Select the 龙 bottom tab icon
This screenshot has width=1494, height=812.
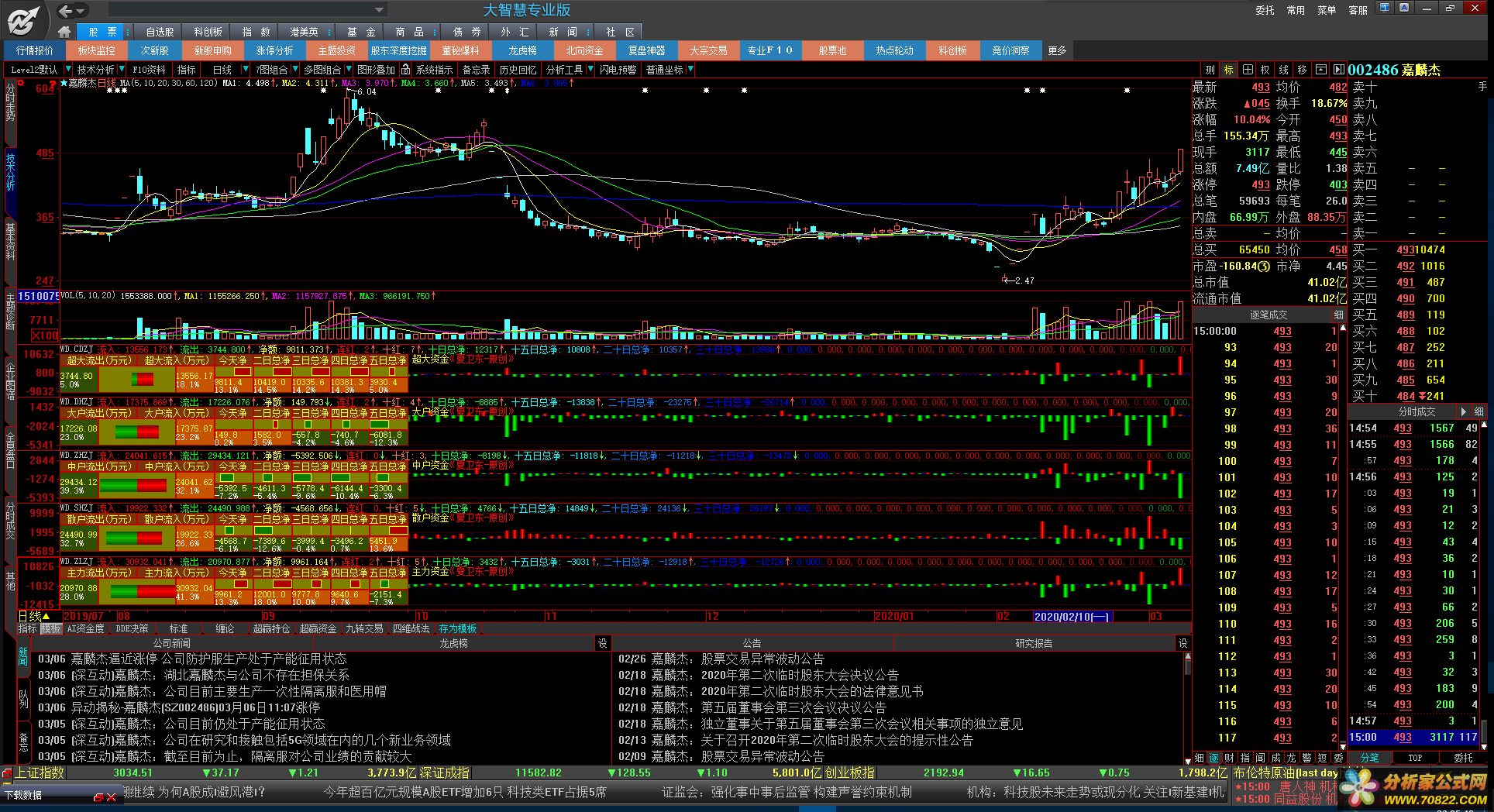(x=1292, y=758)
